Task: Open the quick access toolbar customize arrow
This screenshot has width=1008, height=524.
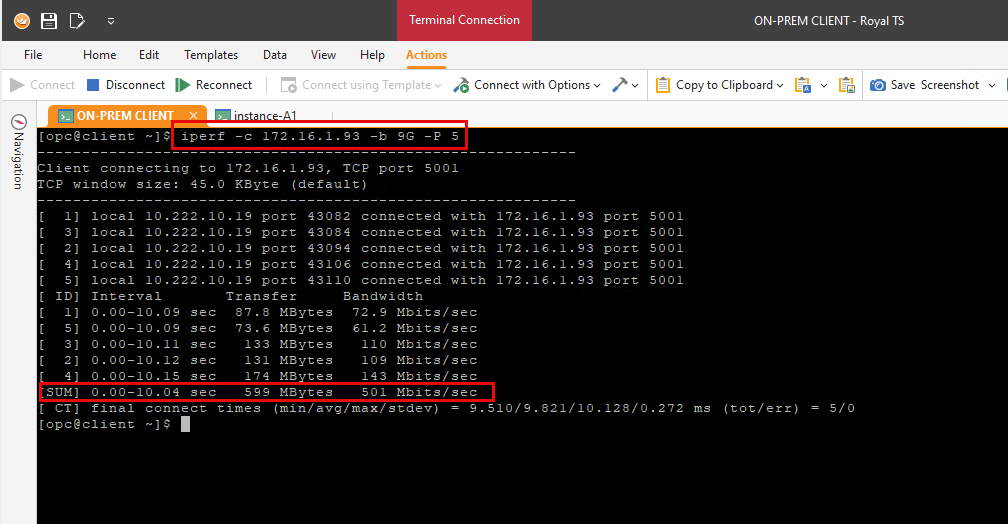Action: [110, 20]
